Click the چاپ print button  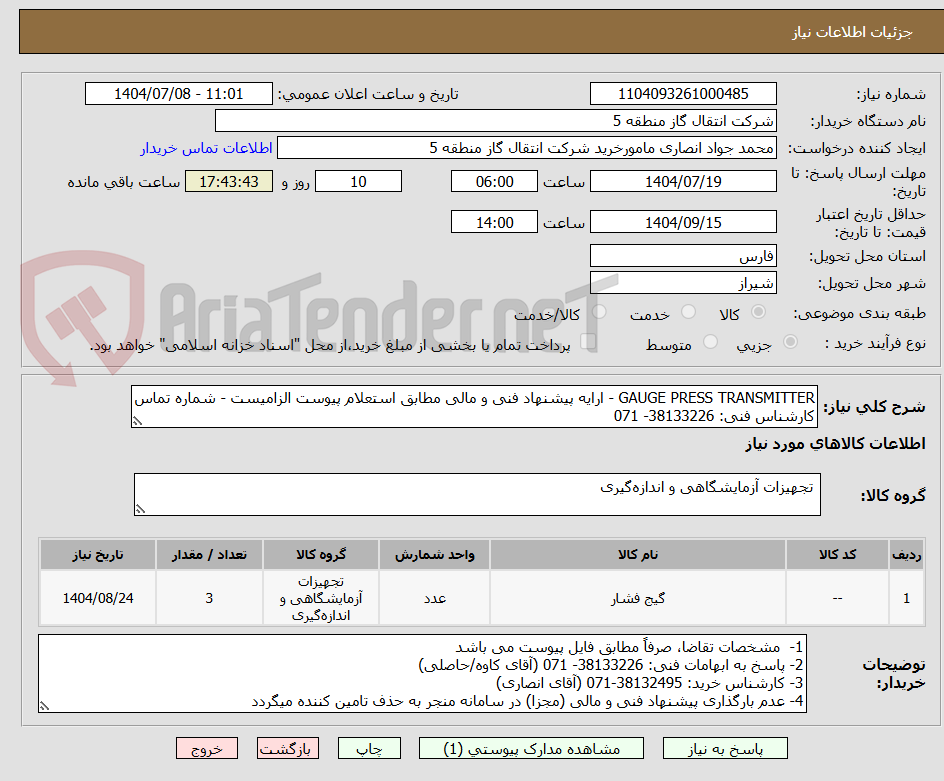point(369,748)
